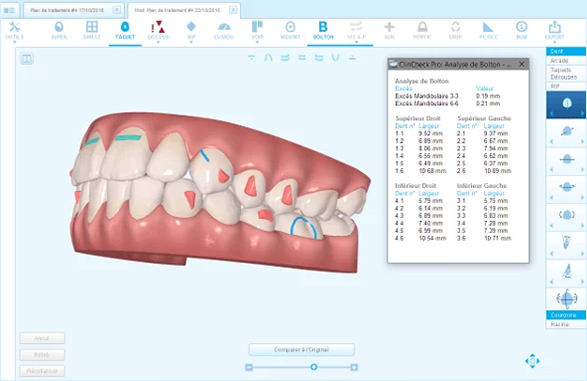The height and width of the screenshot is (381, 587).
Task: Select the last view preset icon
Action: click(352, 58)
